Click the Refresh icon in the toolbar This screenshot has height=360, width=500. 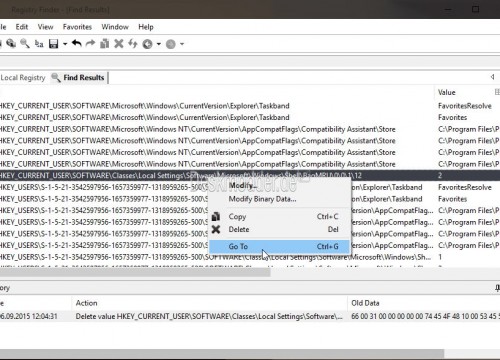[x=133, y=44]
